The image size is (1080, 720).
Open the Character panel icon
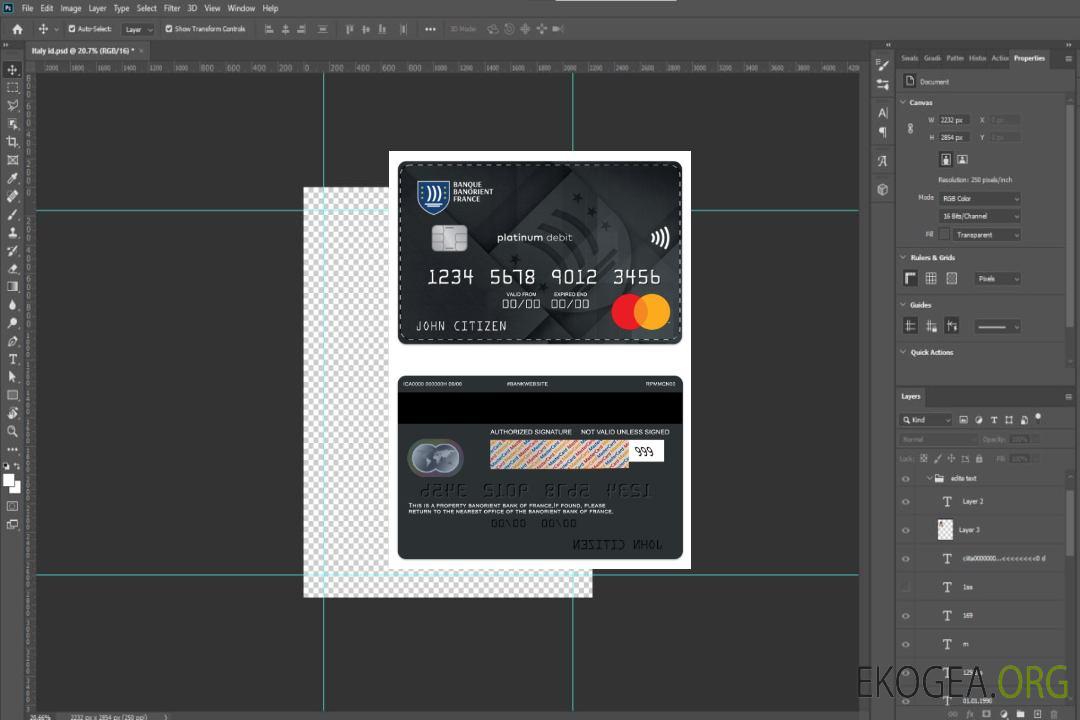(882, 113)
